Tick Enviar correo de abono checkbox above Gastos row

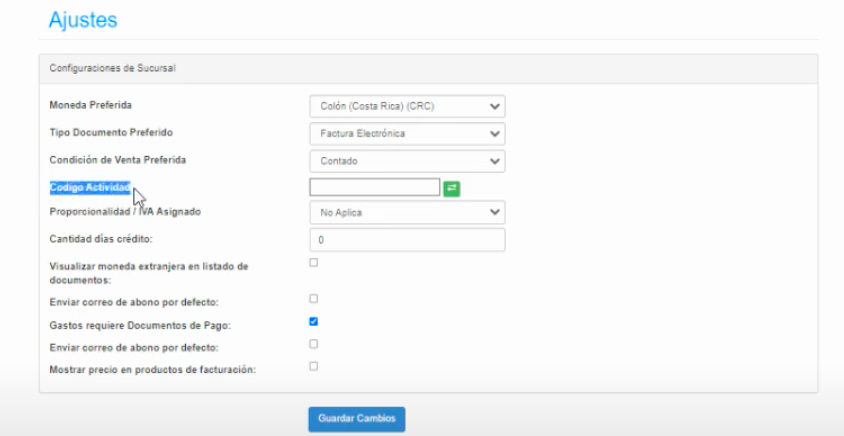[x=313, y=299]
